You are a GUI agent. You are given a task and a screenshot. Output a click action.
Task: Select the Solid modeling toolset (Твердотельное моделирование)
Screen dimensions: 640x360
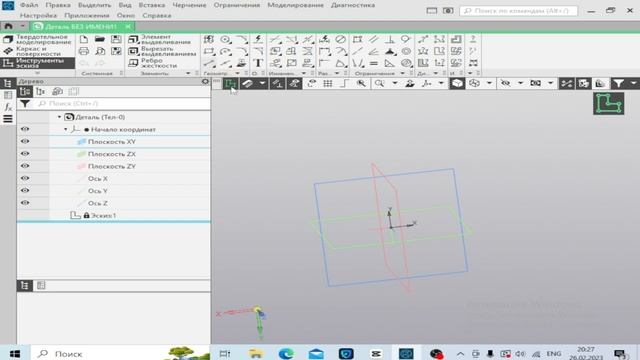[x=37, y=40]
